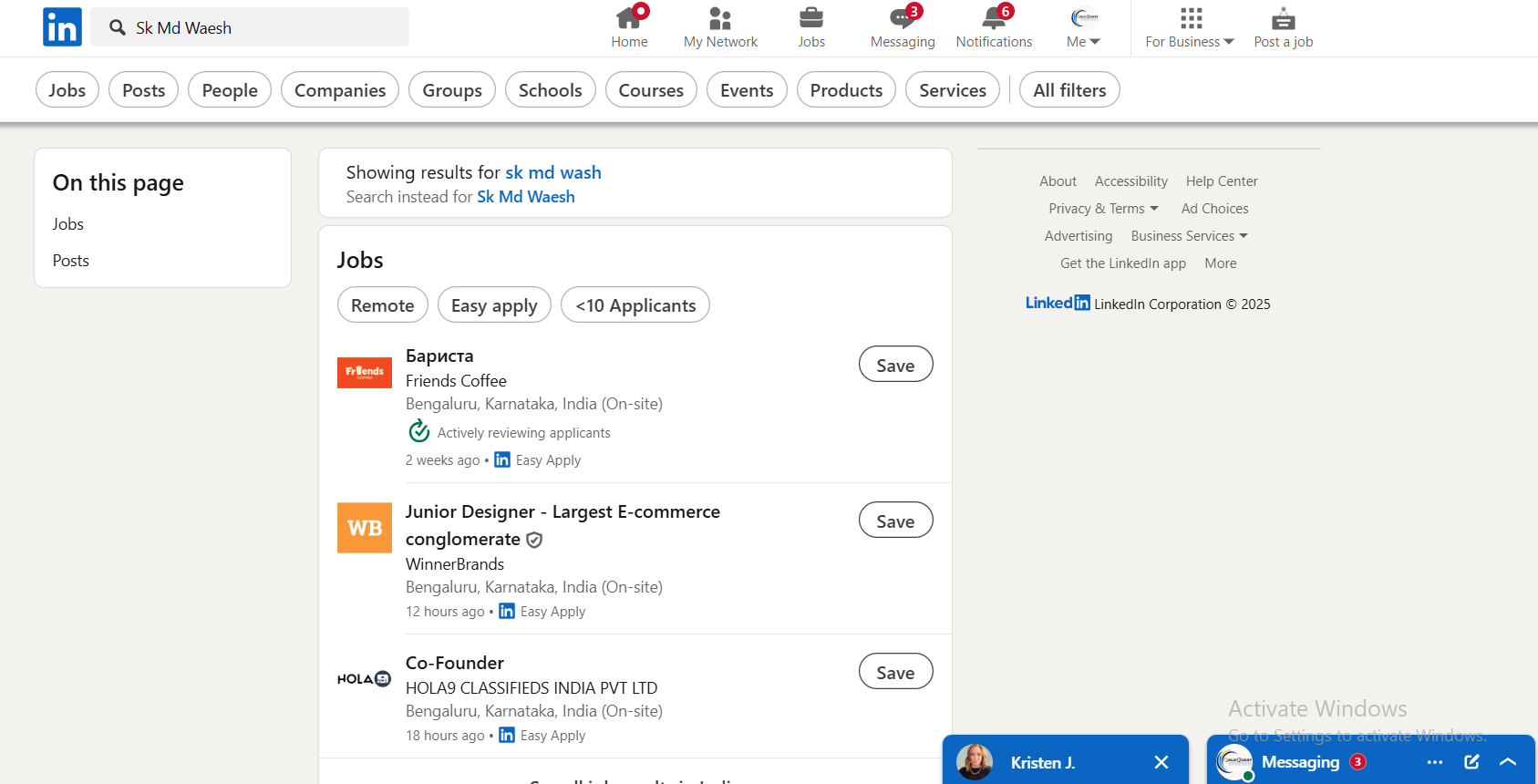Search instead for Sk Md Waesh

pyautogui.click(x=526, y=197)
